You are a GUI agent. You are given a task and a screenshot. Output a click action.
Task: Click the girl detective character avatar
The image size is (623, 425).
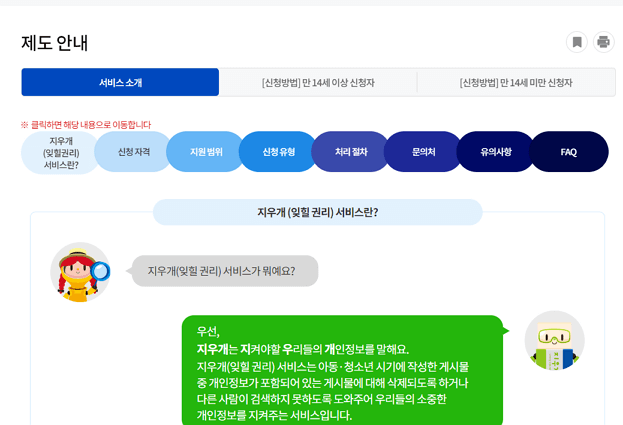[x=80, y=272]
